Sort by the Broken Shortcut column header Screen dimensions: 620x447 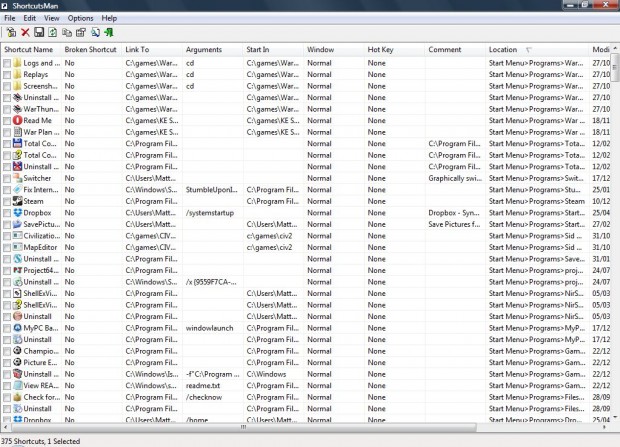coord(92,49)
